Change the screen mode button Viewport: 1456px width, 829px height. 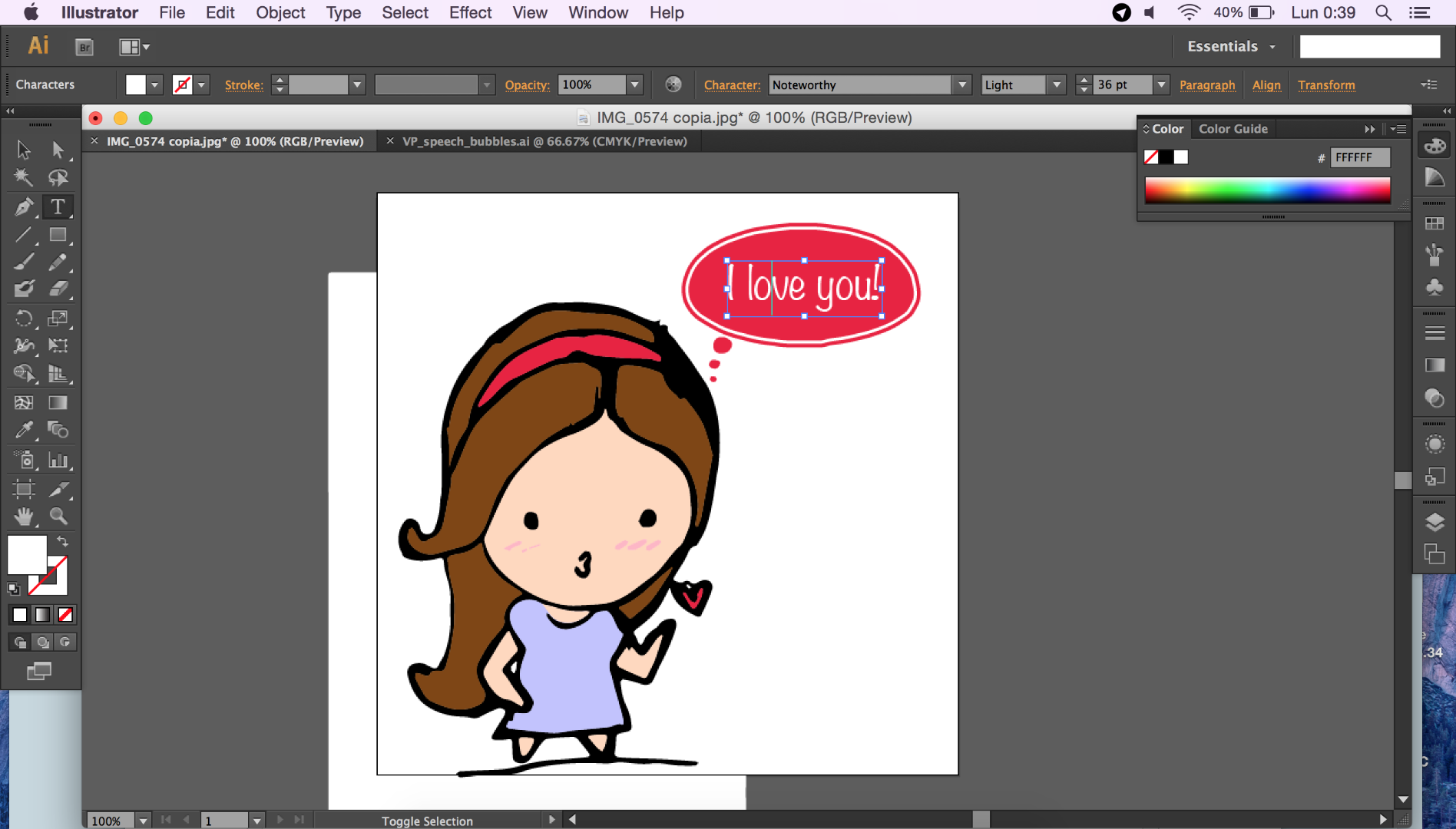pyautogui.click(x=39, y=671)
